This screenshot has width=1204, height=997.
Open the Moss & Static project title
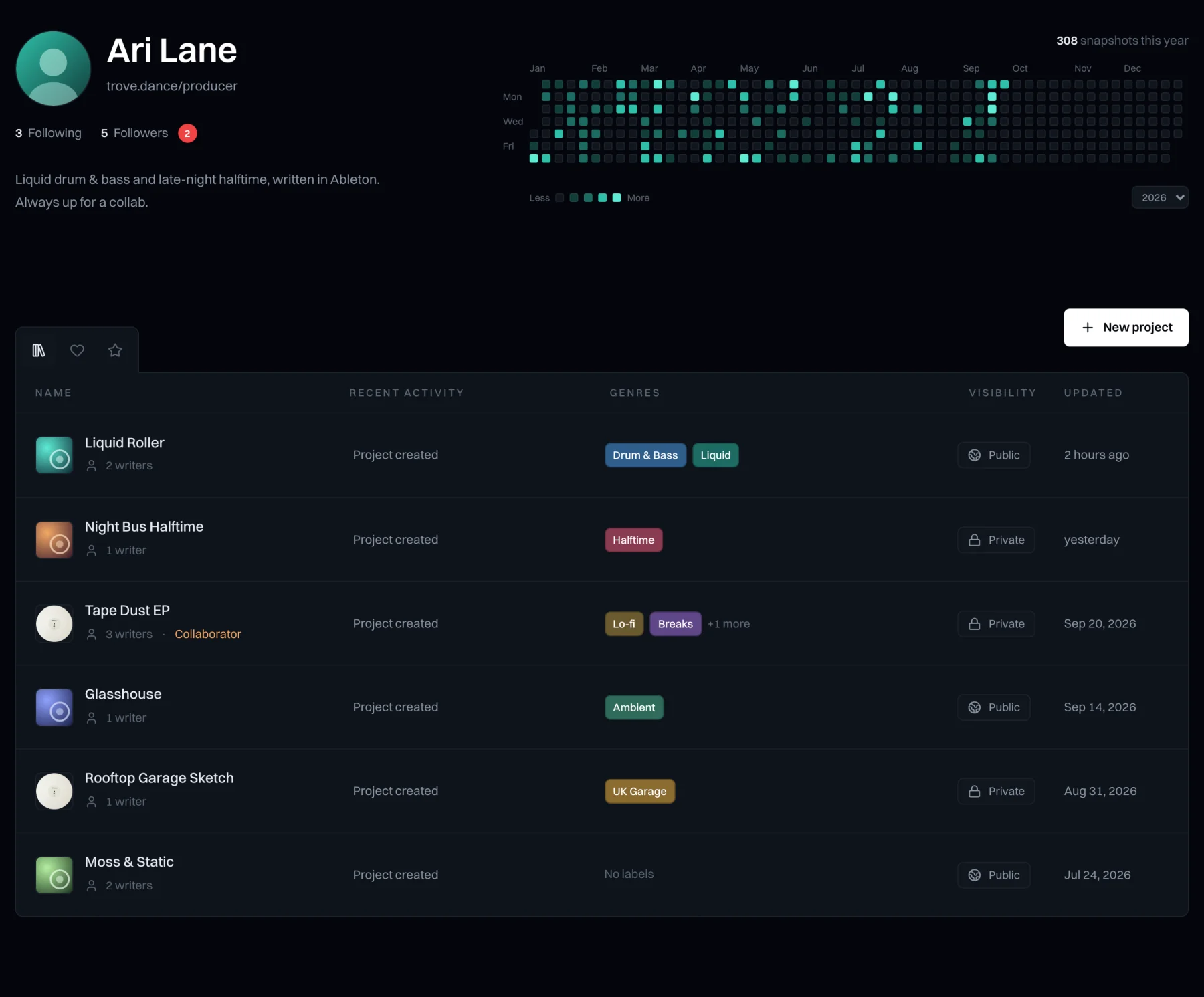click(x=129, y=862)
